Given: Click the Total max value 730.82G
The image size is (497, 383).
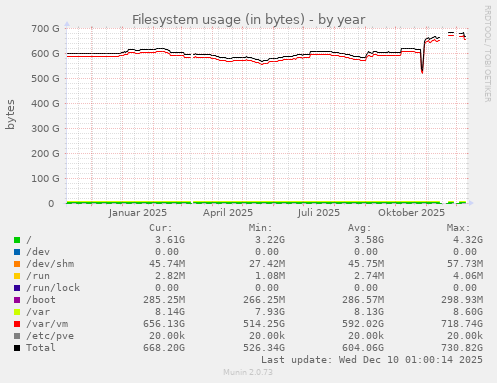Looking at the screenshot, I should 462,348.
